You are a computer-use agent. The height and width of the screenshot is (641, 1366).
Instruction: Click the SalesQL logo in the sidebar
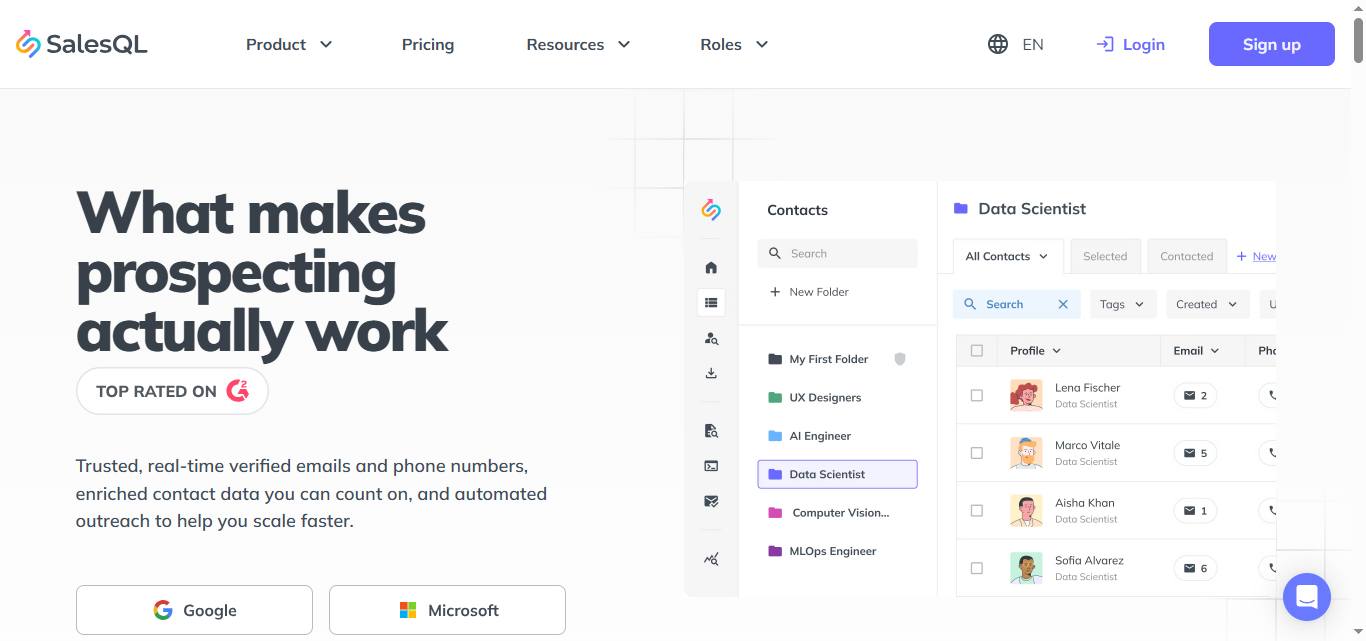tap(711, 210)
